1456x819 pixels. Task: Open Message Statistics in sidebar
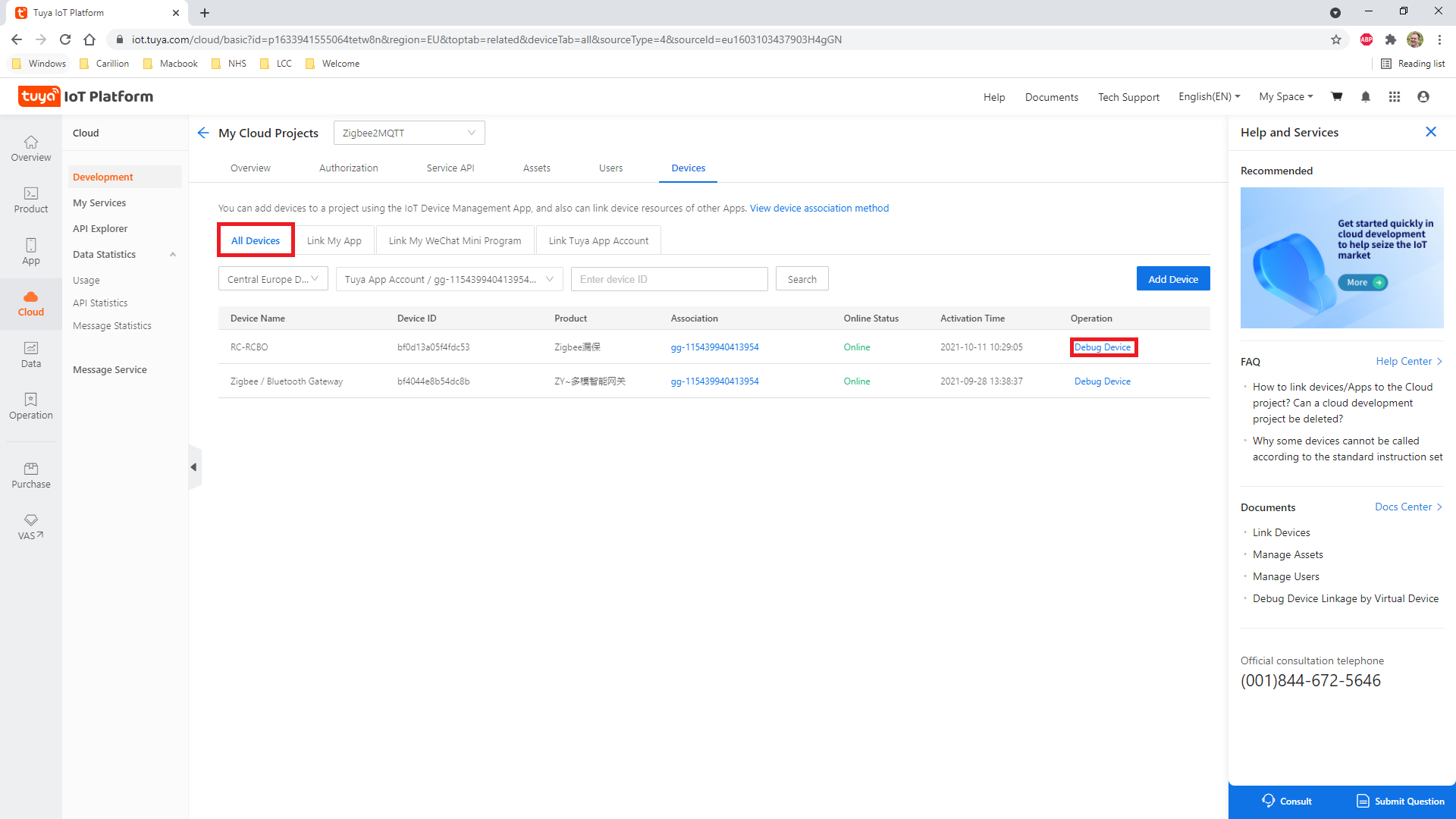click(112, 325)
